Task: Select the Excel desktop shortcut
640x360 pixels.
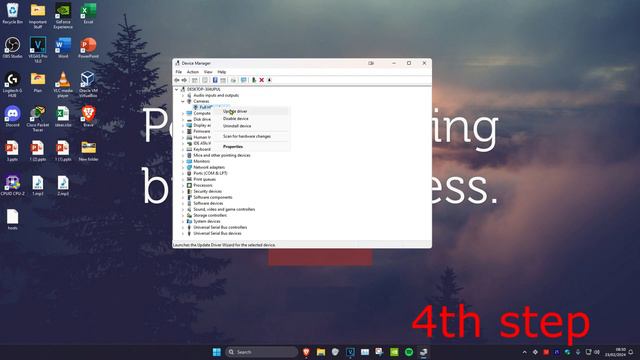Action: pyautogui.click(x=88, y=13)
